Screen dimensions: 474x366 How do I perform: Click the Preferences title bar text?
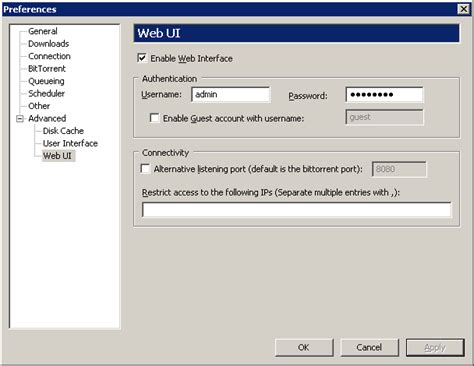pos(30,9)
